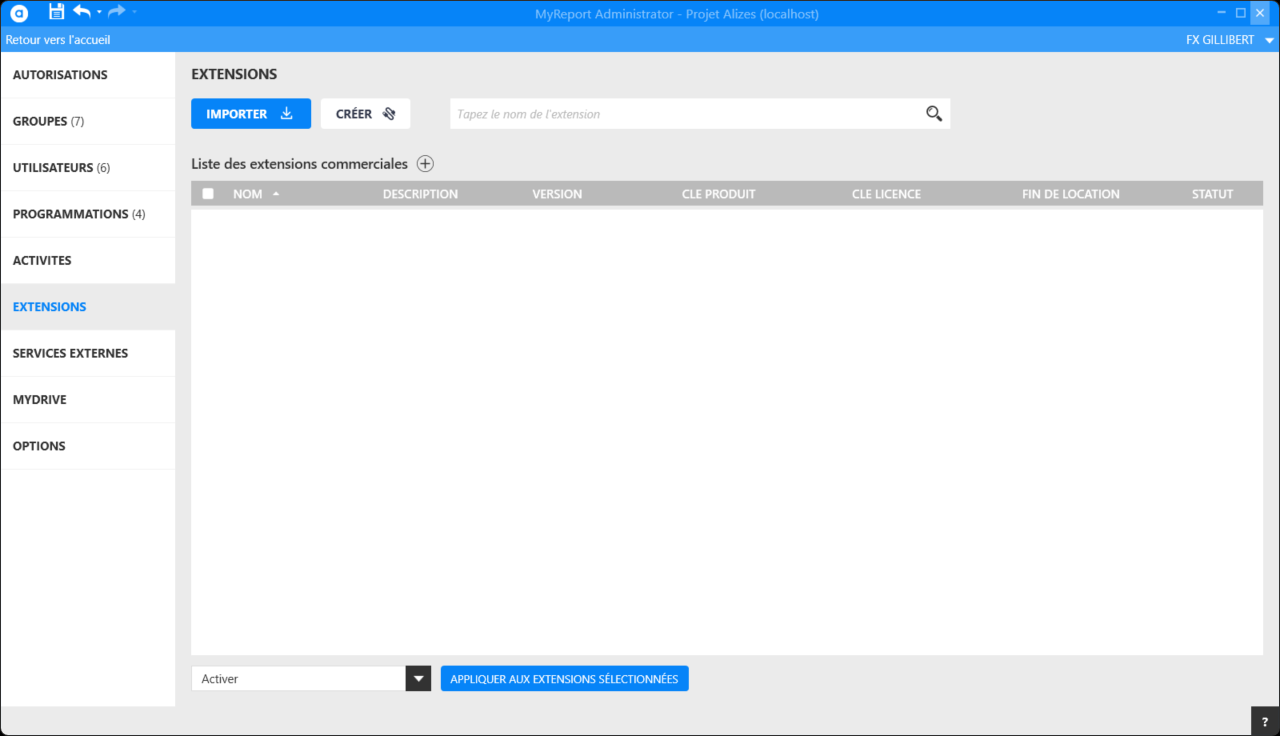Click the MyReport application logo
The width and height of the screenshot is (1280, 736).
click(x=19, y=13)
